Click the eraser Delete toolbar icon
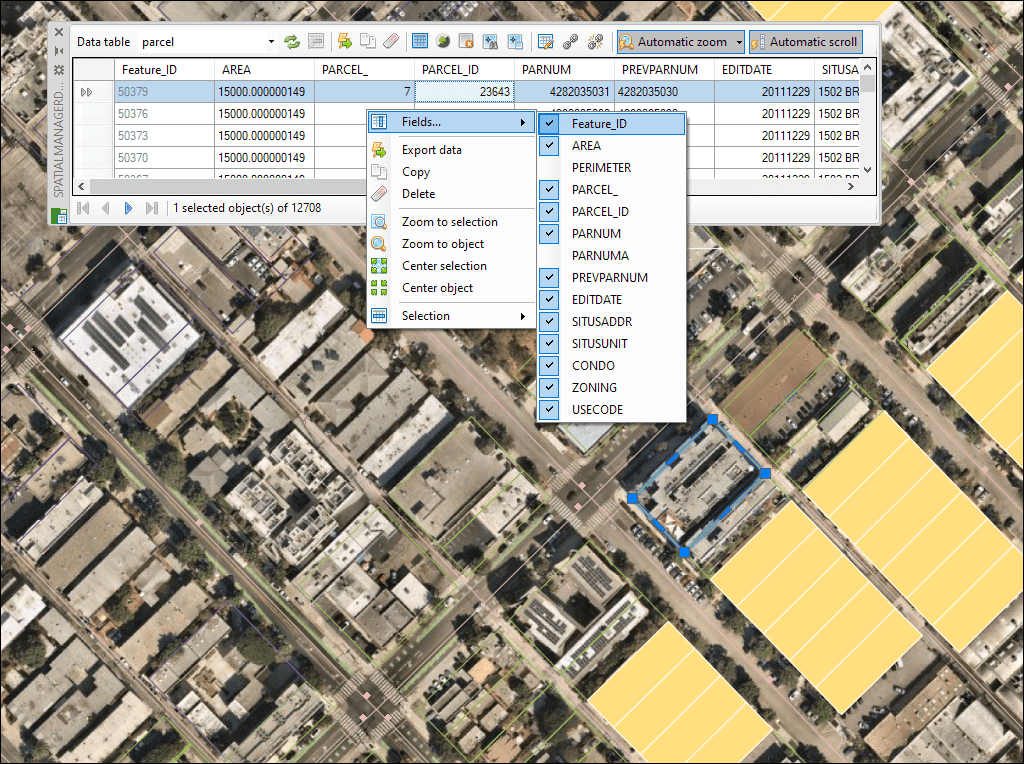1024x764 pixels. (391, 42)
